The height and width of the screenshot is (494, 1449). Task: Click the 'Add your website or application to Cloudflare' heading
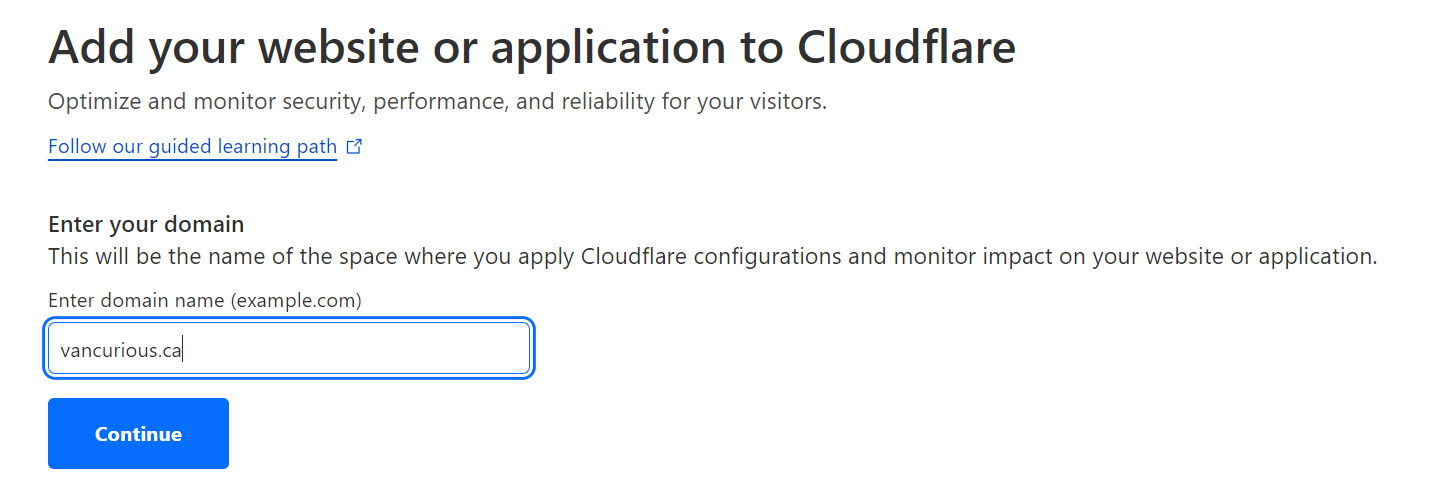[532, 46]
